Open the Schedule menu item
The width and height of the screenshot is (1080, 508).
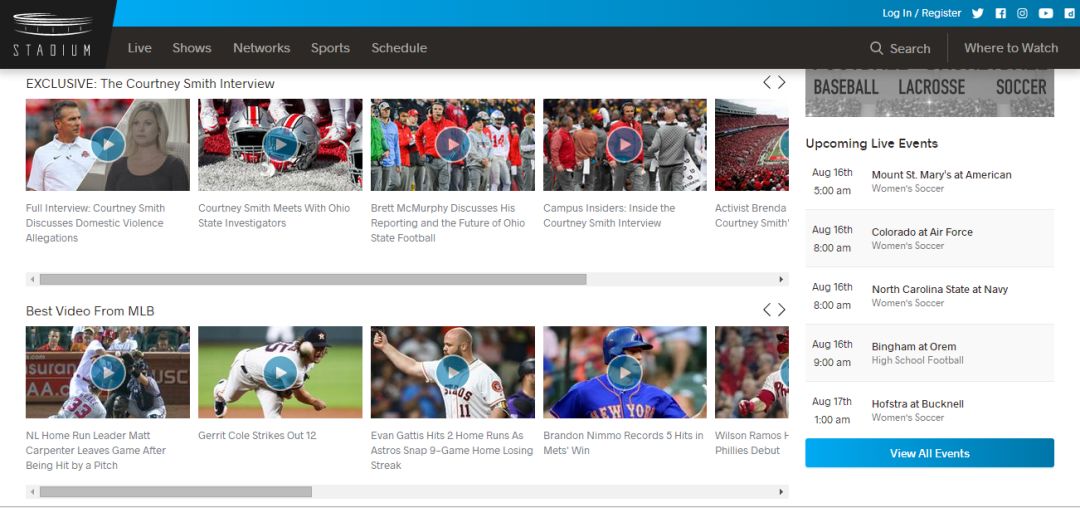pos(399,48)
